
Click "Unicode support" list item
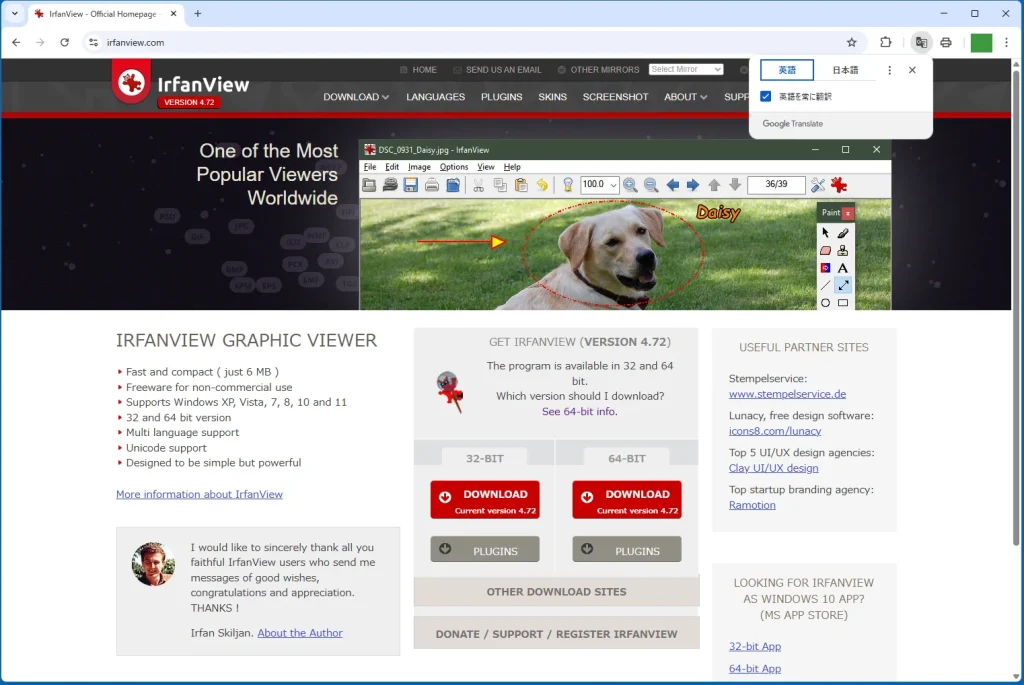click(166, 448)
